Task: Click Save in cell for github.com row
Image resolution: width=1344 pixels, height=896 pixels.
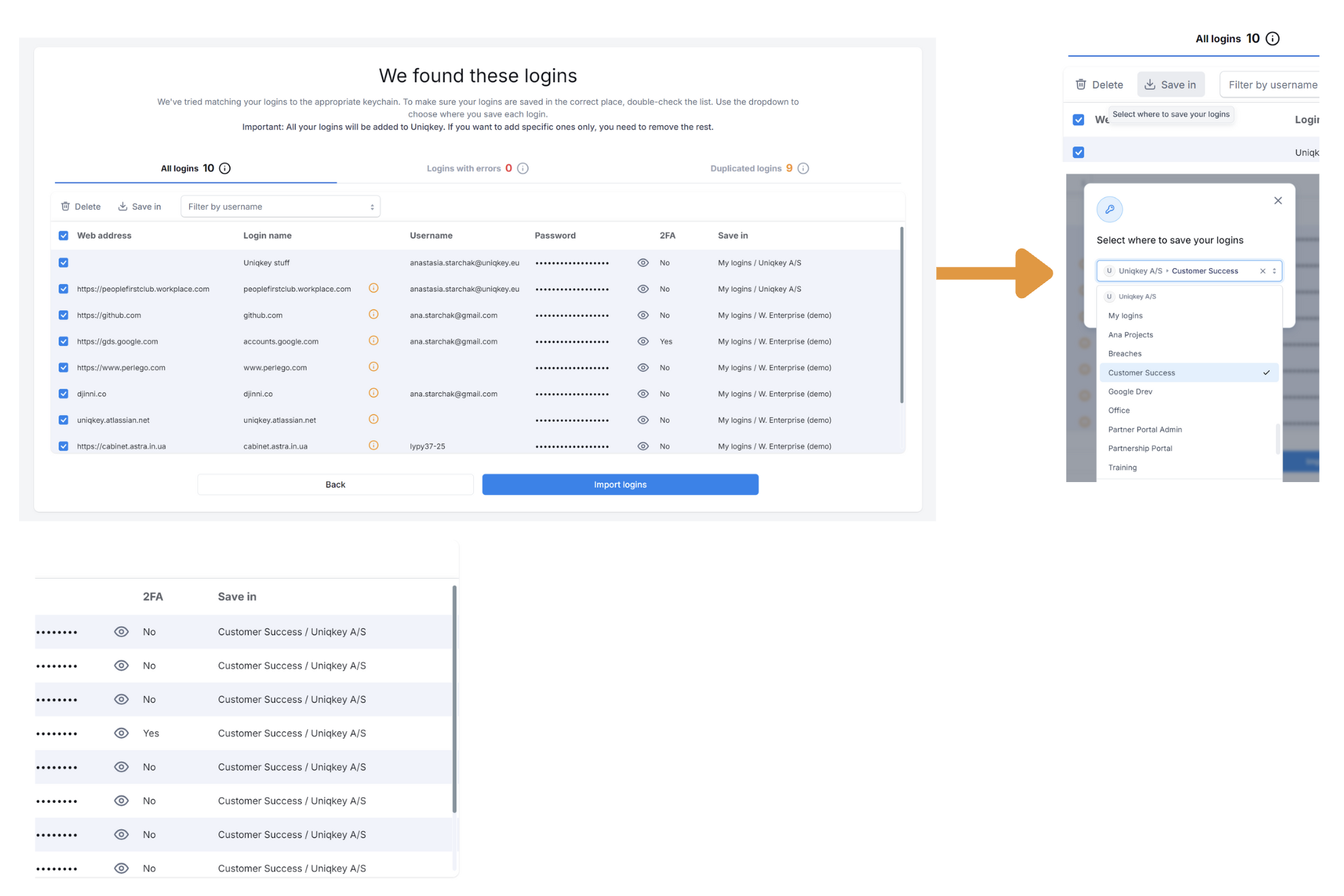Action: click(774, 315)
